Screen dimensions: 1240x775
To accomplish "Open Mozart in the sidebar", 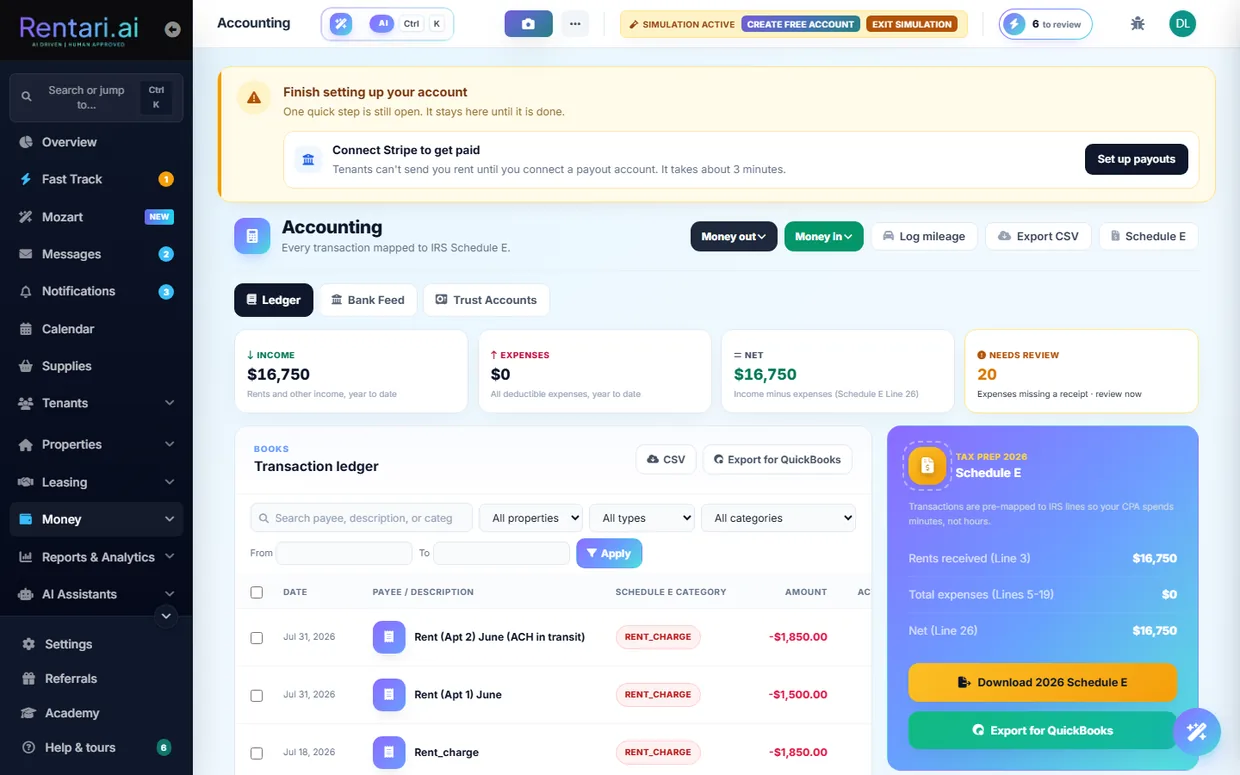I will (96, 217).
